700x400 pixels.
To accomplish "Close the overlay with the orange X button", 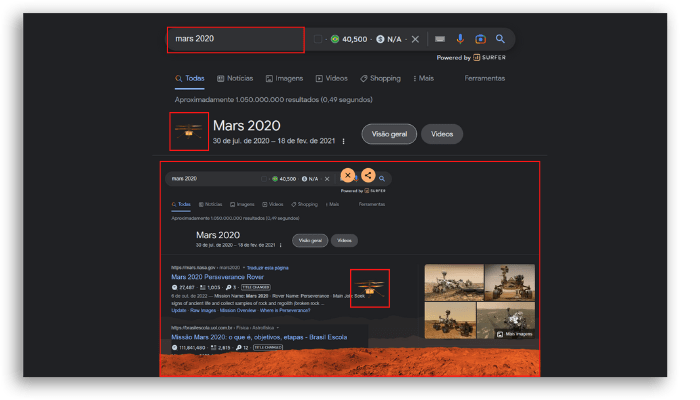I will tap(348, 175).
